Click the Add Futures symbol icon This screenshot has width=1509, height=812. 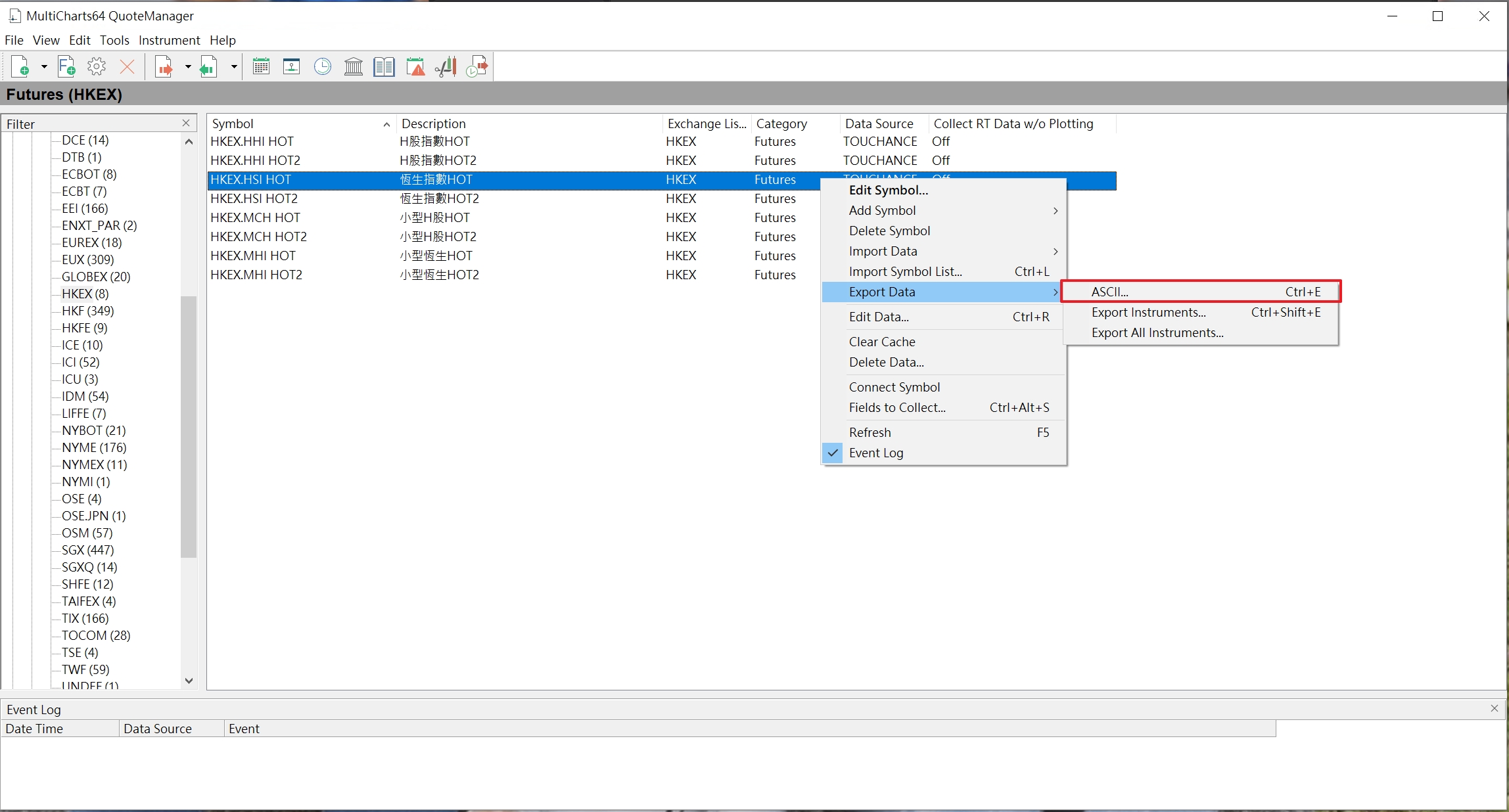pyautogui.click(x=66, y=66)
